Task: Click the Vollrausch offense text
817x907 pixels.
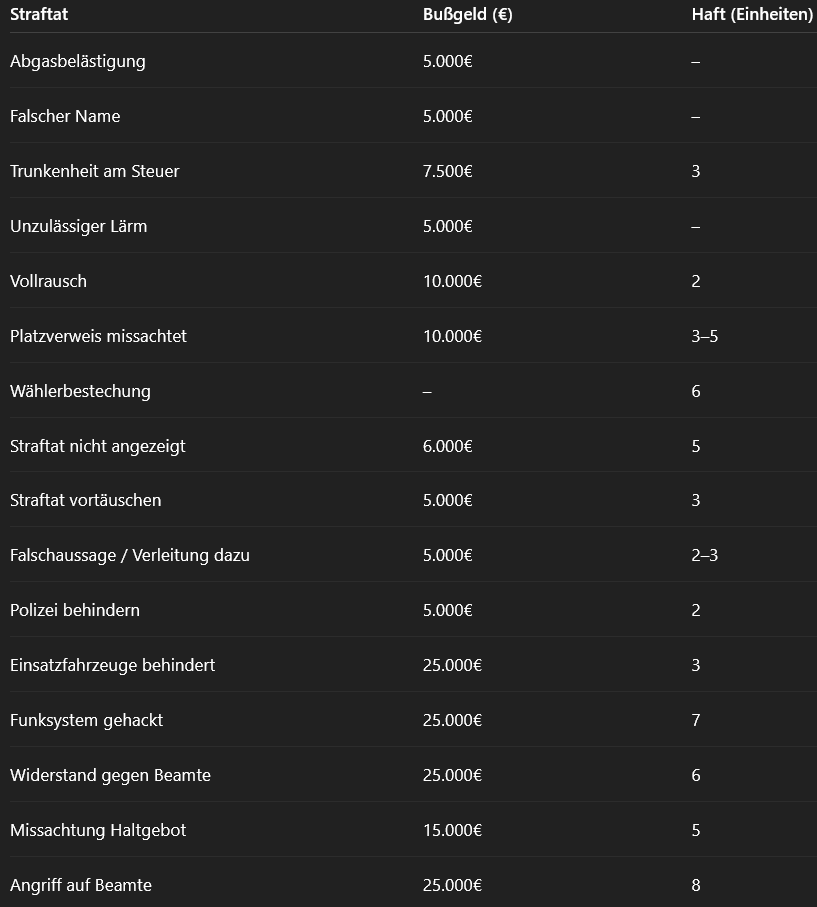Action: [48, 281]
